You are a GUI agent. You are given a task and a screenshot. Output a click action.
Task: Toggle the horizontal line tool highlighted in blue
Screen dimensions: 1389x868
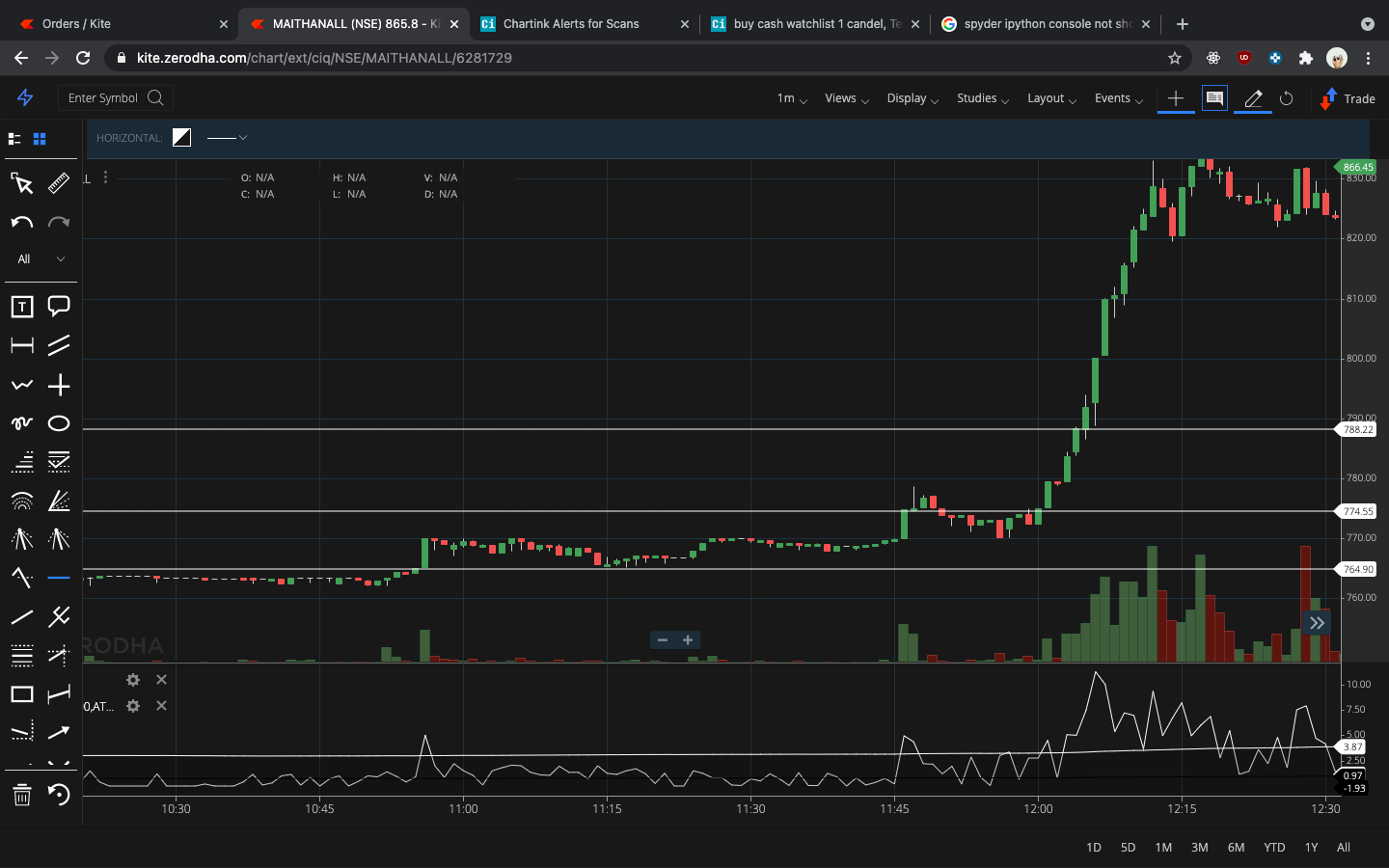[58, 578]
